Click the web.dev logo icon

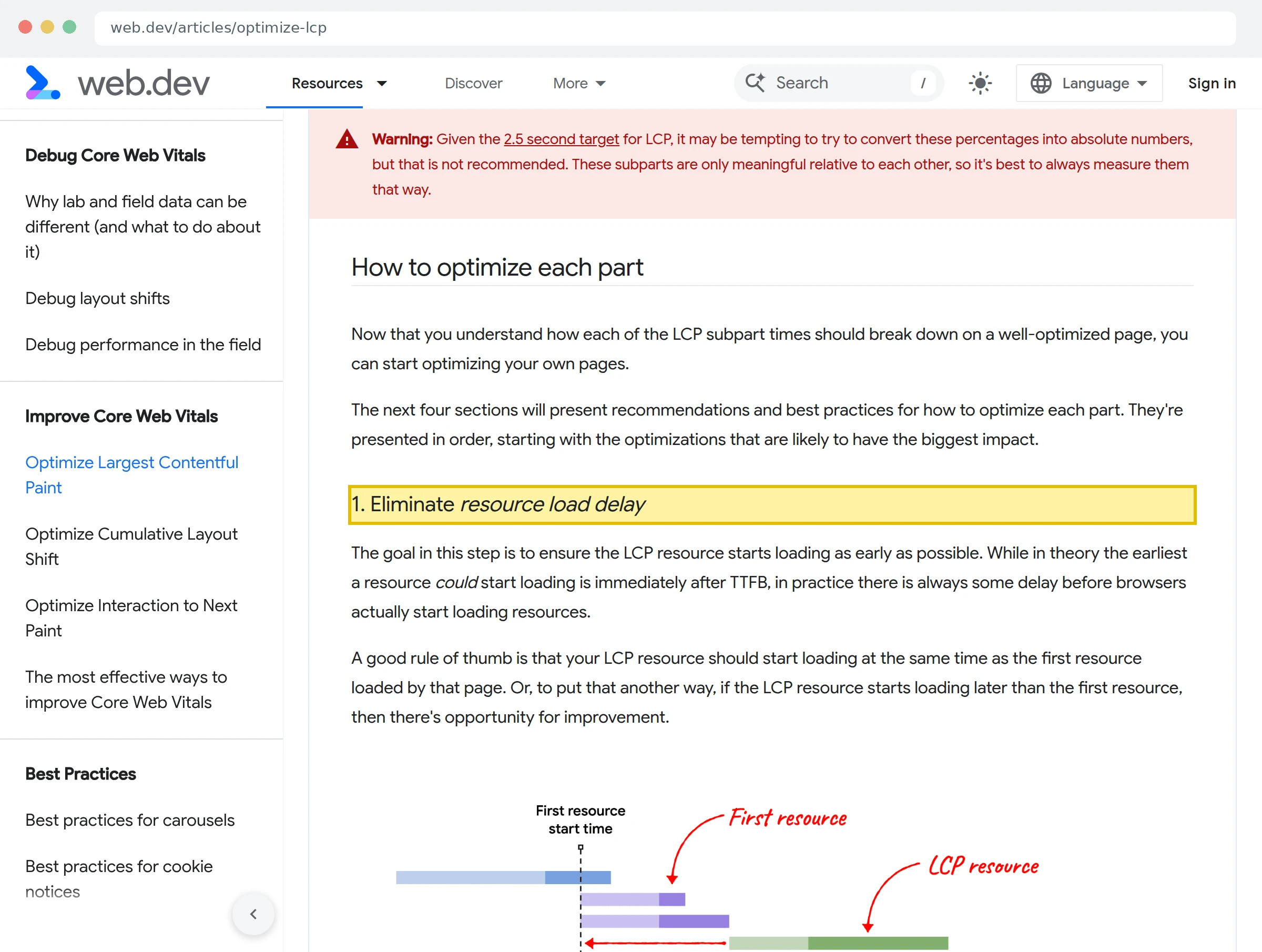(43, 83)
